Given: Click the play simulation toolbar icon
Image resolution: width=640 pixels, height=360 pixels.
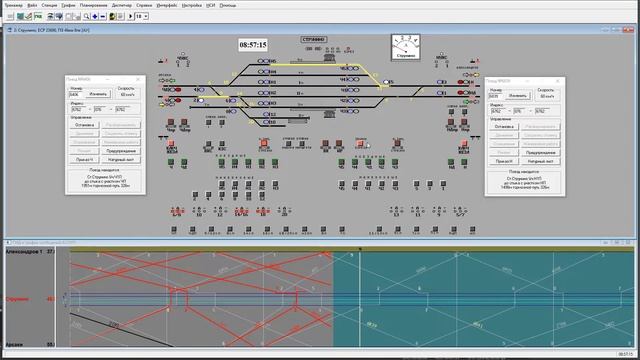Looking at the screenshot, I should (x=130, y=16).
